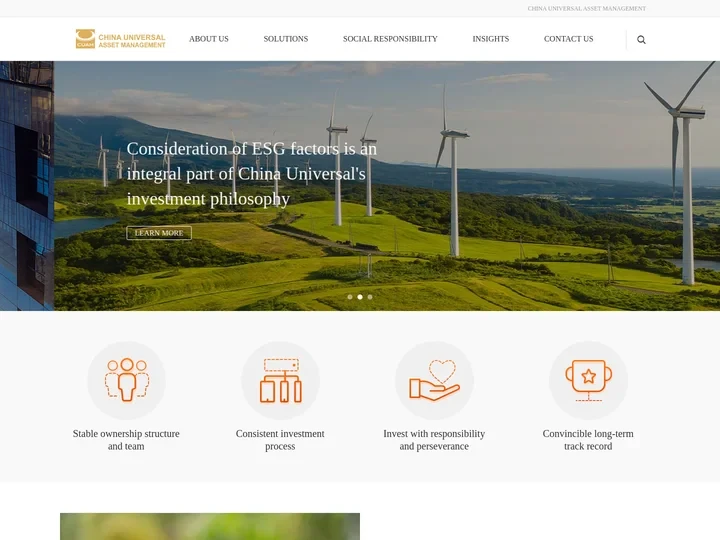Click 'Convincible long-term track record' text
720x540 pixels.
tap(588, 440)
